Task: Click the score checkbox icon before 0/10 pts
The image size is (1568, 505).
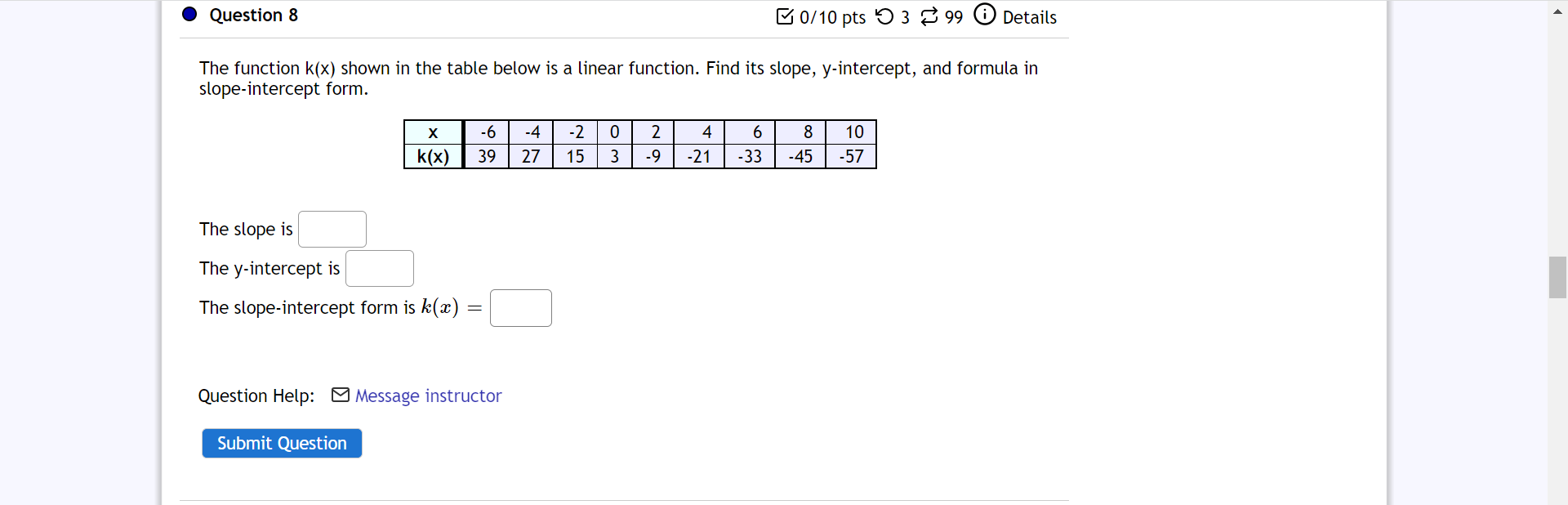Action: point(786,16)
